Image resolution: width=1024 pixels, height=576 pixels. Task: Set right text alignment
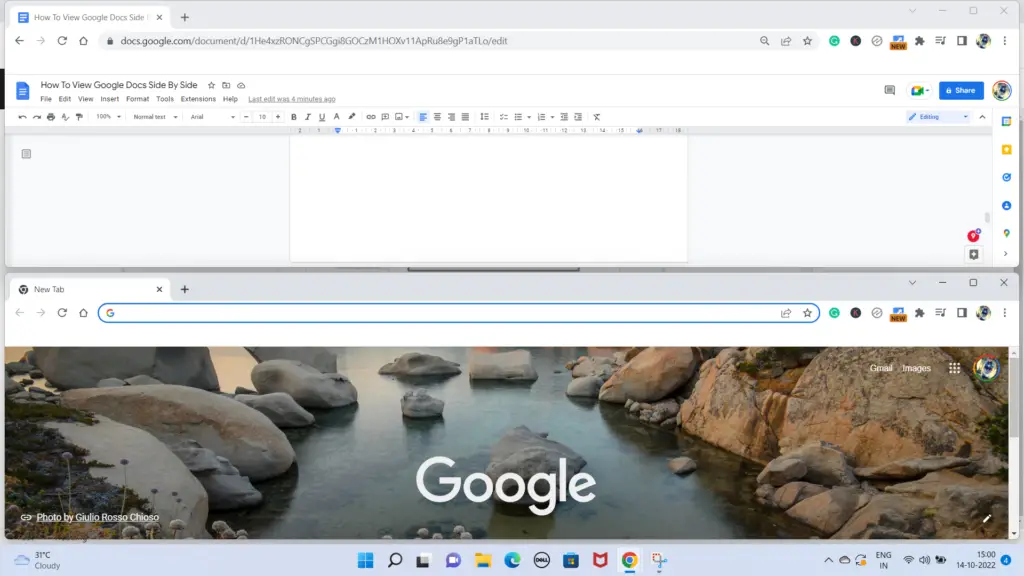point(451,117)
